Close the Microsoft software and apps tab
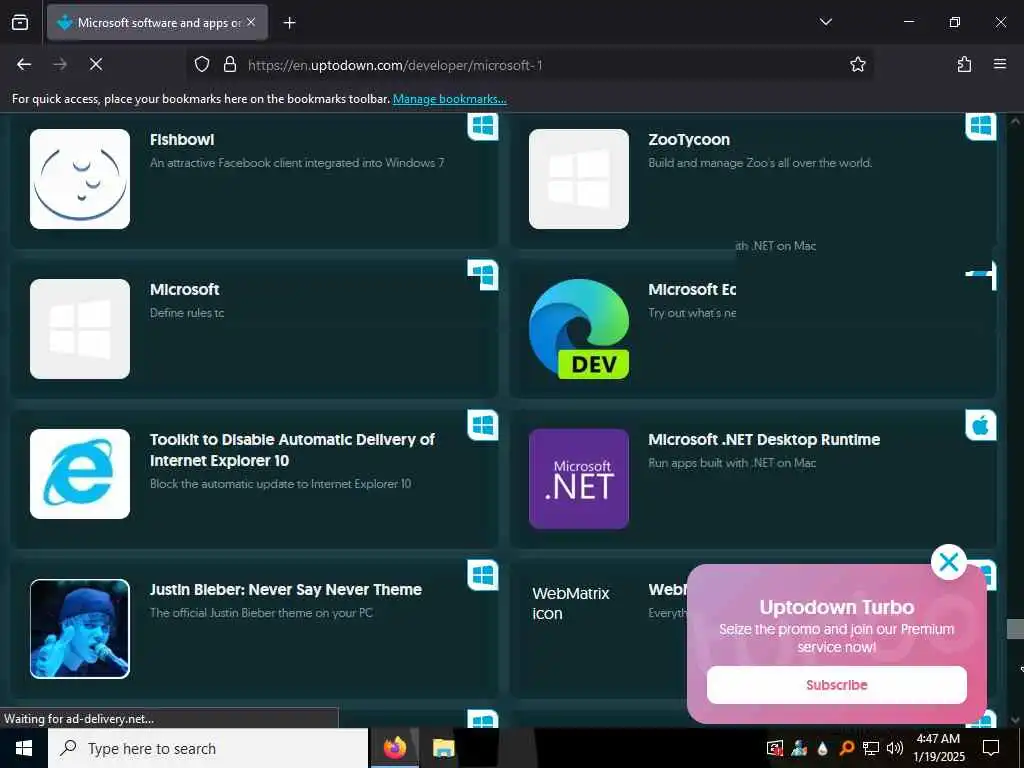1024x768 pixels. pos(251,22)
